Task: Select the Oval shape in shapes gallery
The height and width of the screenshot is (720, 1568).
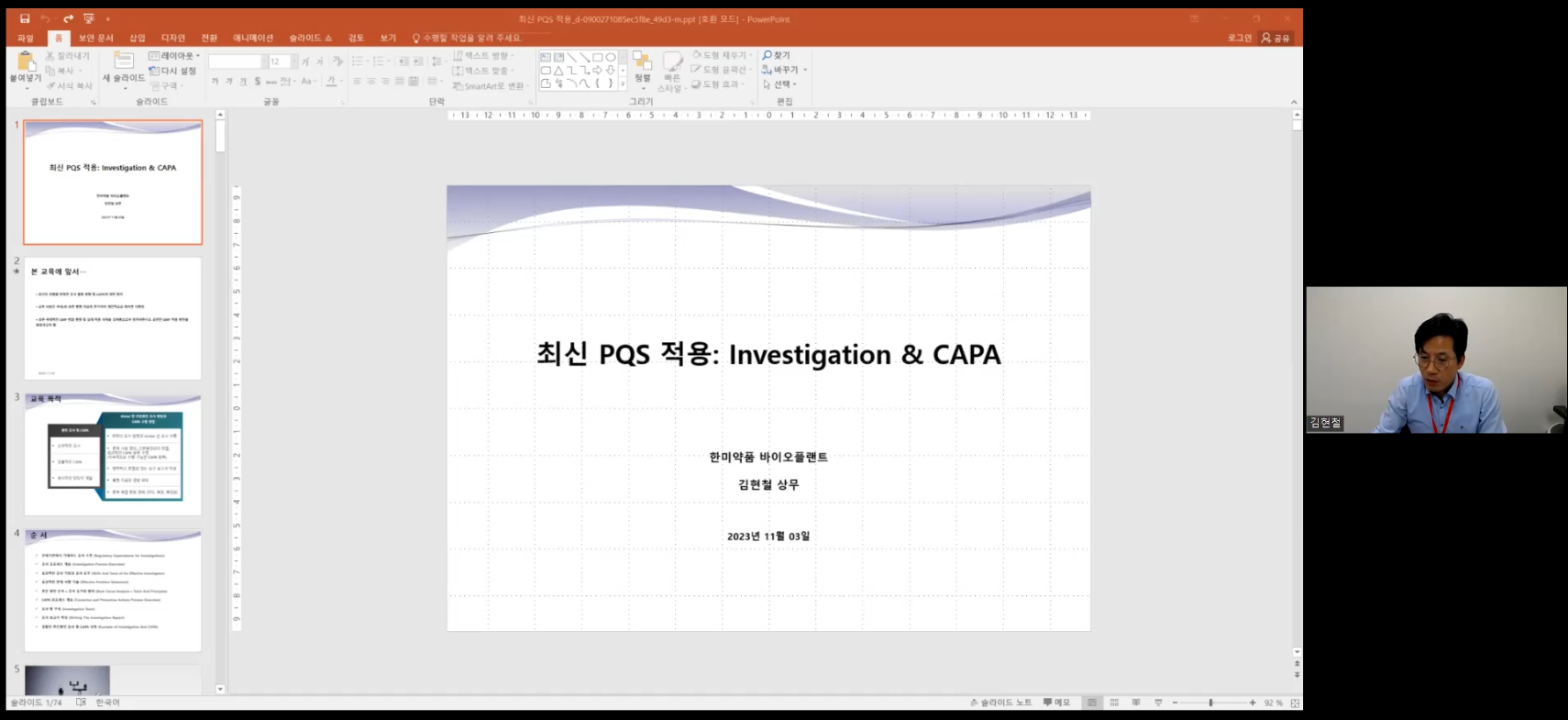Action: [610, 57]
